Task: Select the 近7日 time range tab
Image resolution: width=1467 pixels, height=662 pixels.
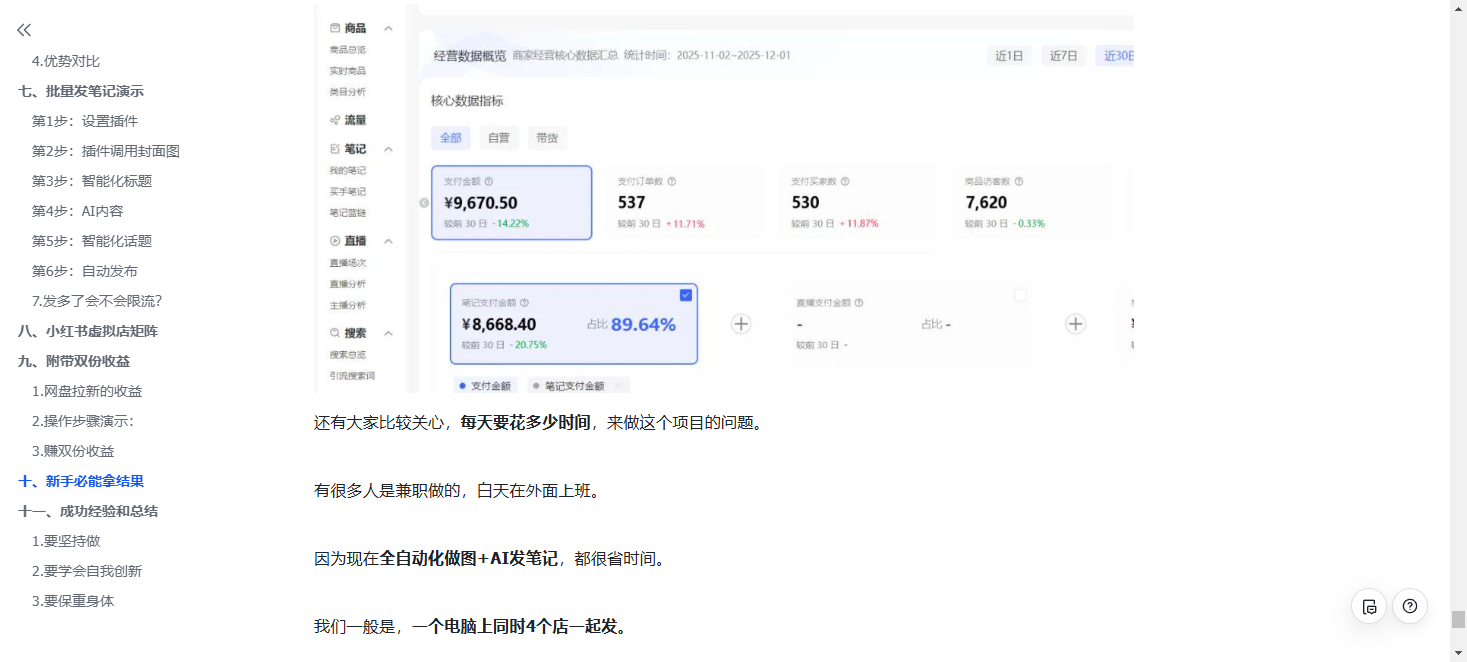Action: pyautogui.click(x=1063, y=56)
